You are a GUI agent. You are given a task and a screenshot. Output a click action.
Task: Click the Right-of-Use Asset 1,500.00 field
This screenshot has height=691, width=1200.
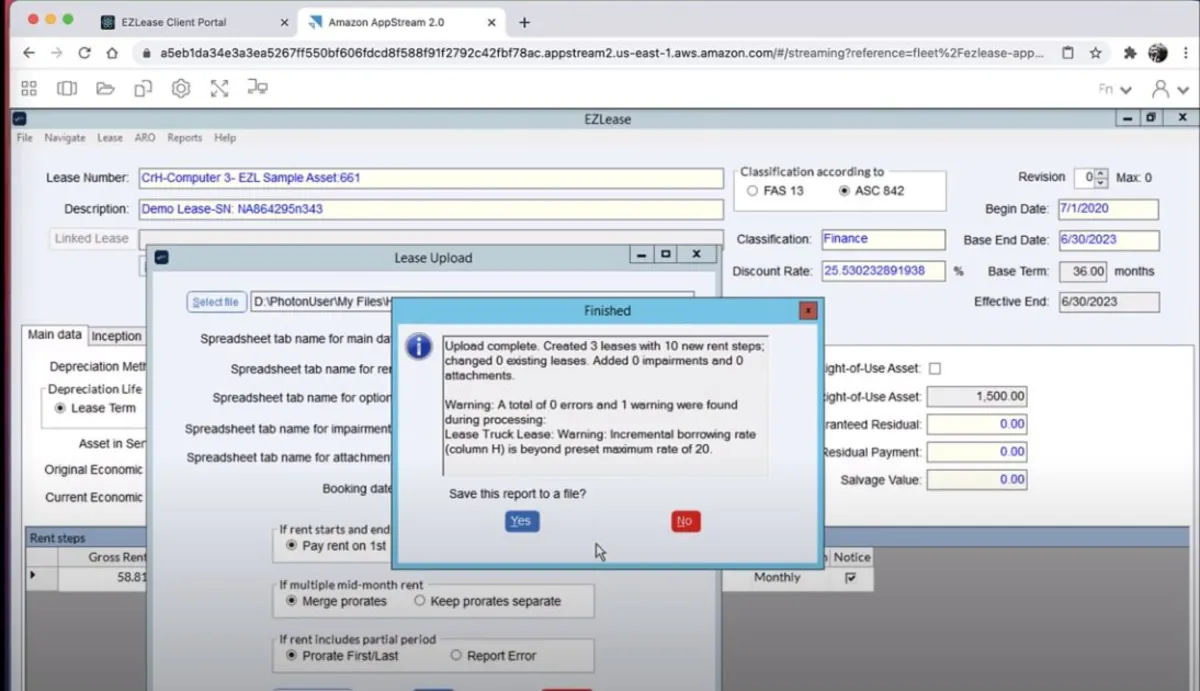point(977,397)
